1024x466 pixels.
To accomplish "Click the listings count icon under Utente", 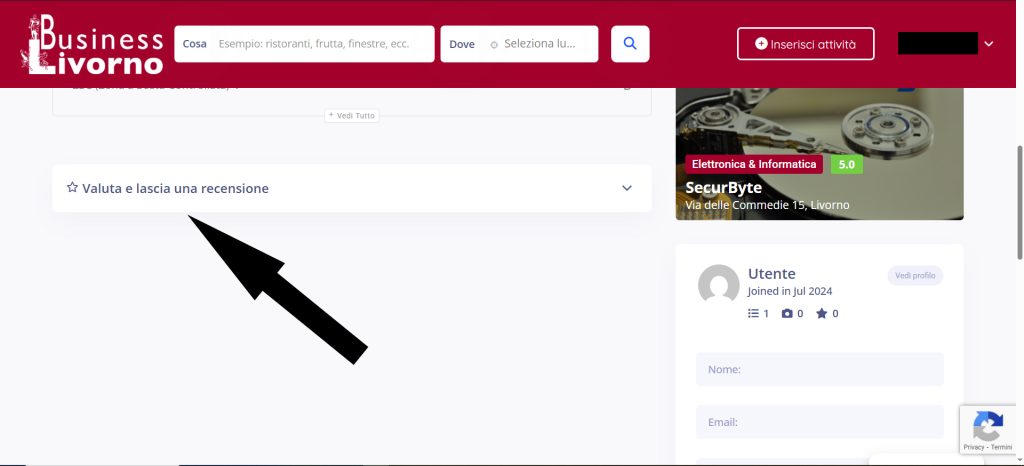I will [x=753, y=313].
